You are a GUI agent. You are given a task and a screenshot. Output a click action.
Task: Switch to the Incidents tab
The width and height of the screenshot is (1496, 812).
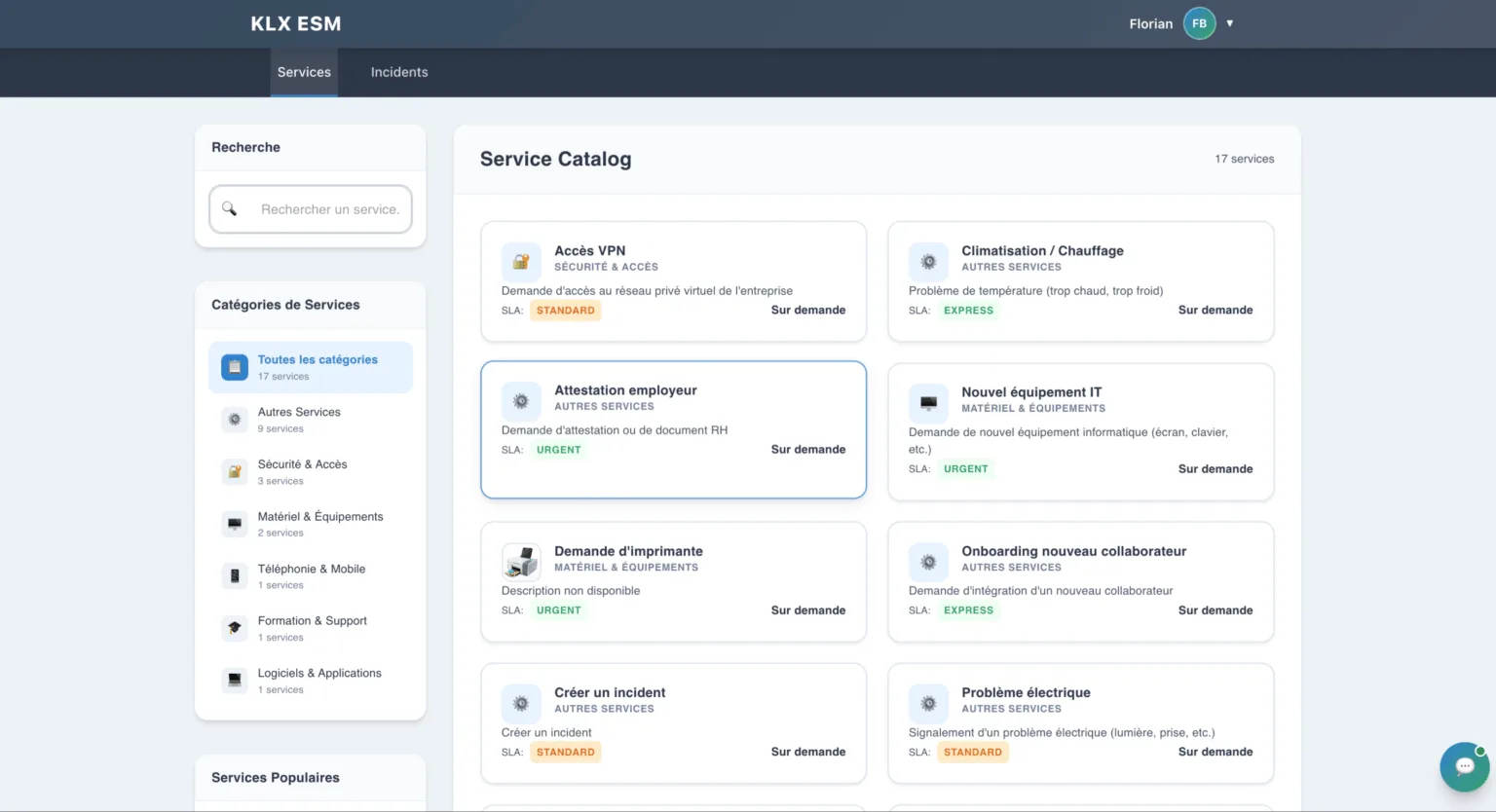(x=399, y=72)
